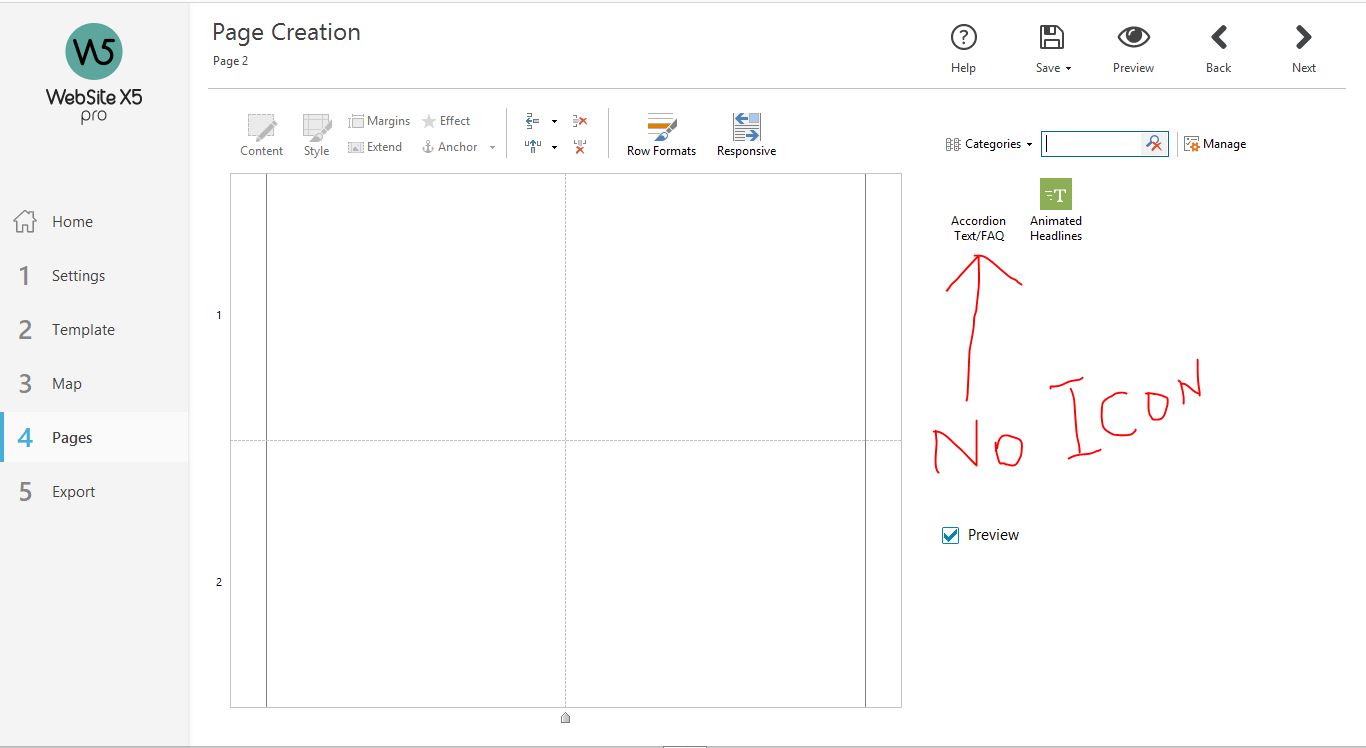
Task: Select the Animated Headlines object
Action: [1056, 210]
